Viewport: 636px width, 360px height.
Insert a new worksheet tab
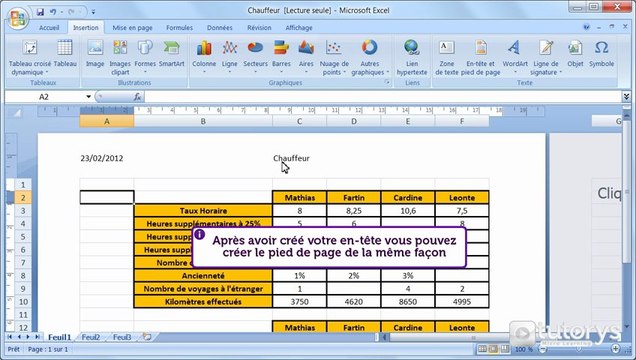[147, 337]
